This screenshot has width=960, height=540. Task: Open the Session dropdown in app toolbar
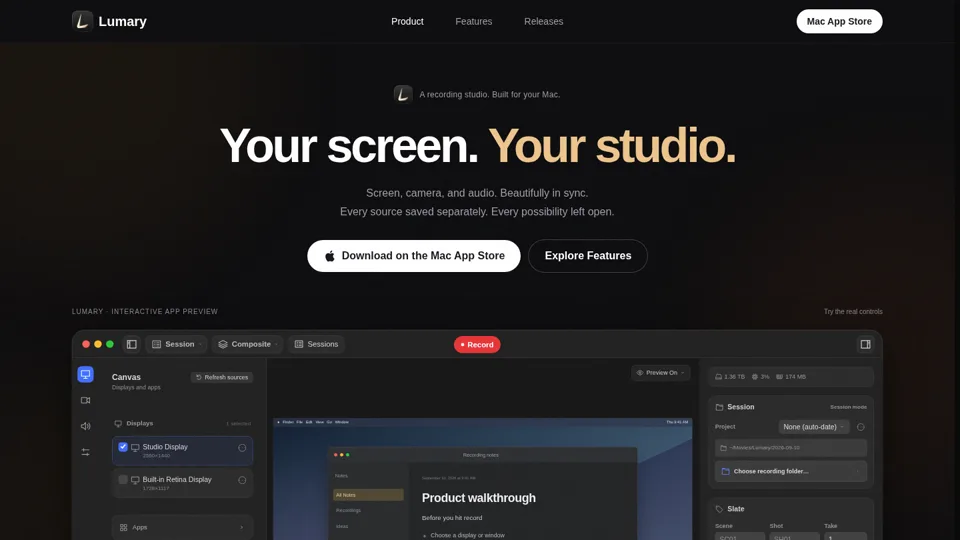click(x=176, y=344)
